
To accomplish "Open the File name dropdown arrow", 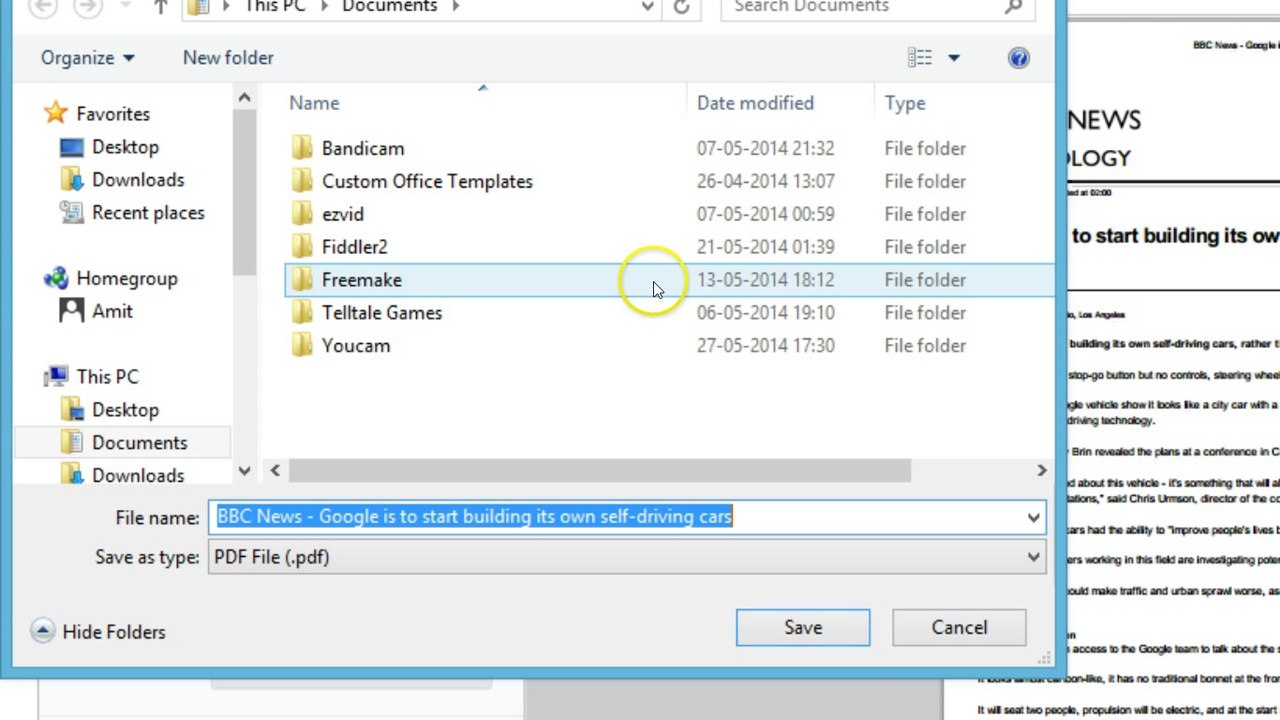I will [x=1033, y=517].
